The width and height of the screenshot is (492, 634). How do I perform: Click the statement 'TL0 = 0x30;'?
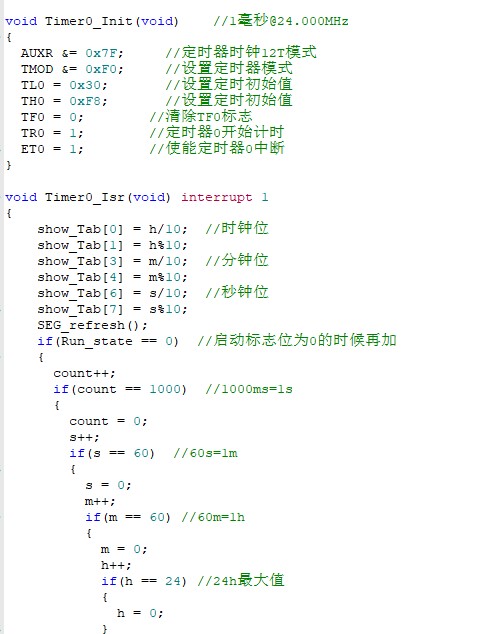[64, 85]
